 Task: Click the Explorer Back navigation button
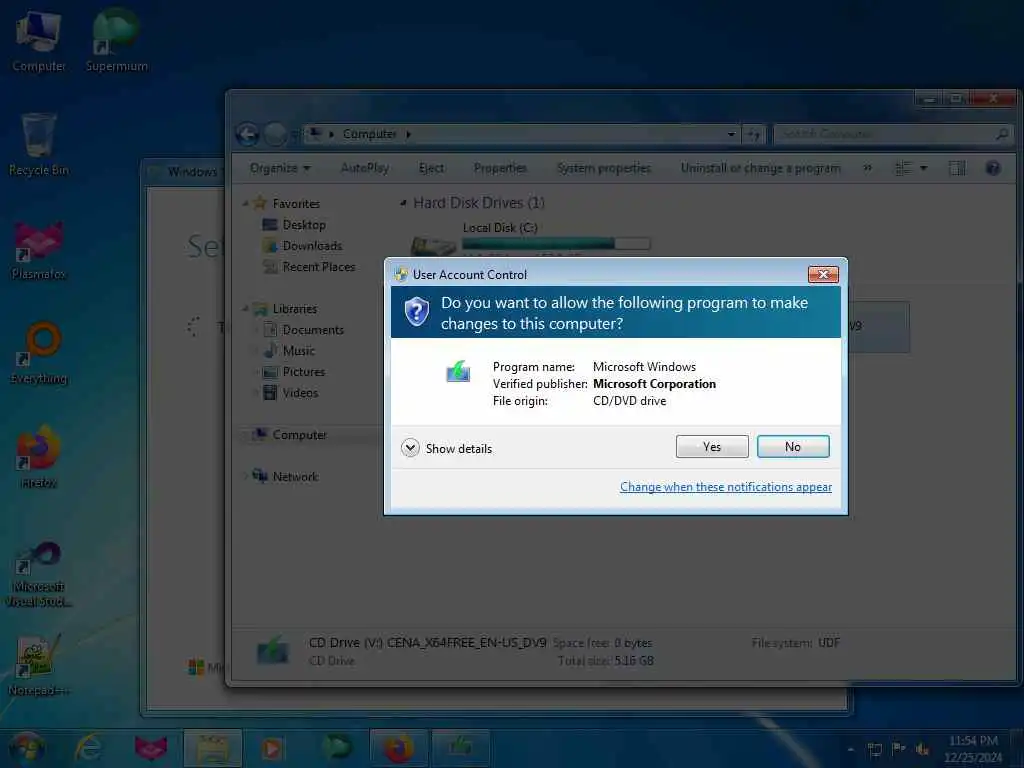point(248,135)
